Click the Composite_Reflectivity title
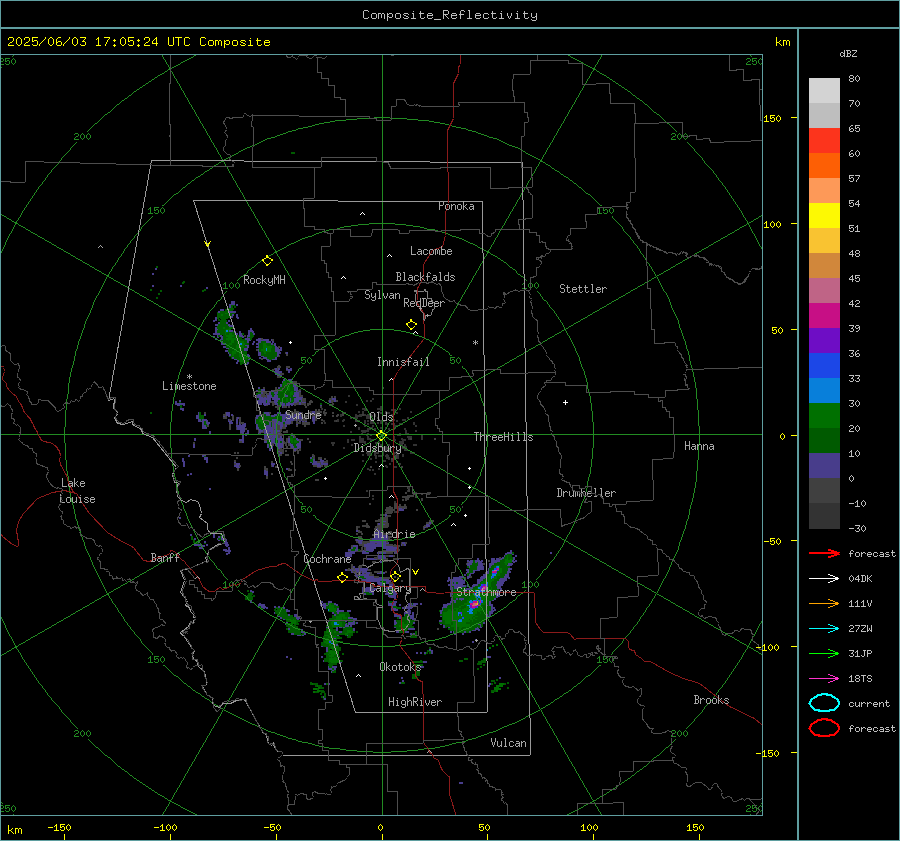Screen dimensions: 900x841 pos(450,15)
